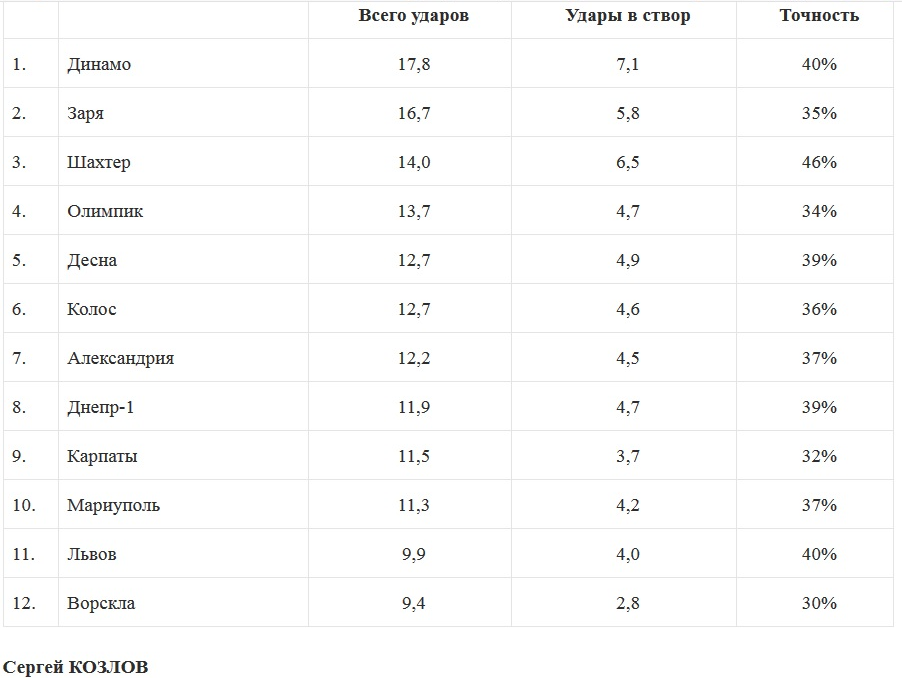The width and height of the screenshot is (902, 678).
Task: Select the Десна team name
Action: click(92, 261)
